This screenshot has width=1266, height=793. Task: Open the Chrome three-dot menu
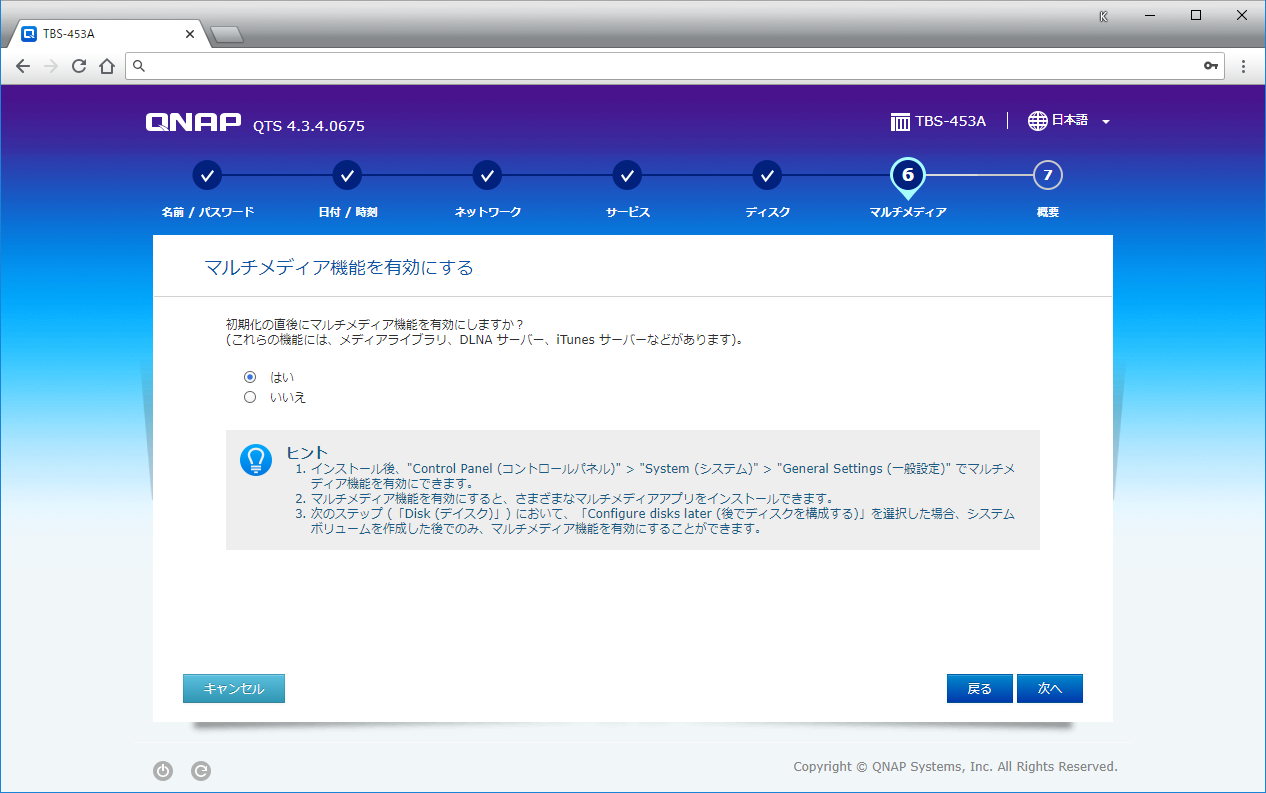(x=1243, y=66)
